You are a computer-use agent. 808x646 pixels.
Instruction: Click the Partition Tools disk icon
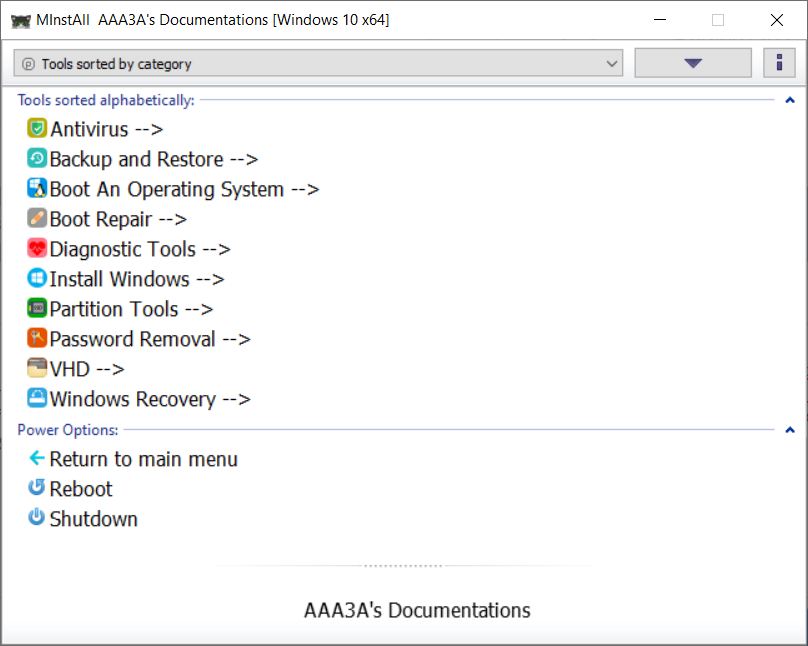[37, 308]
